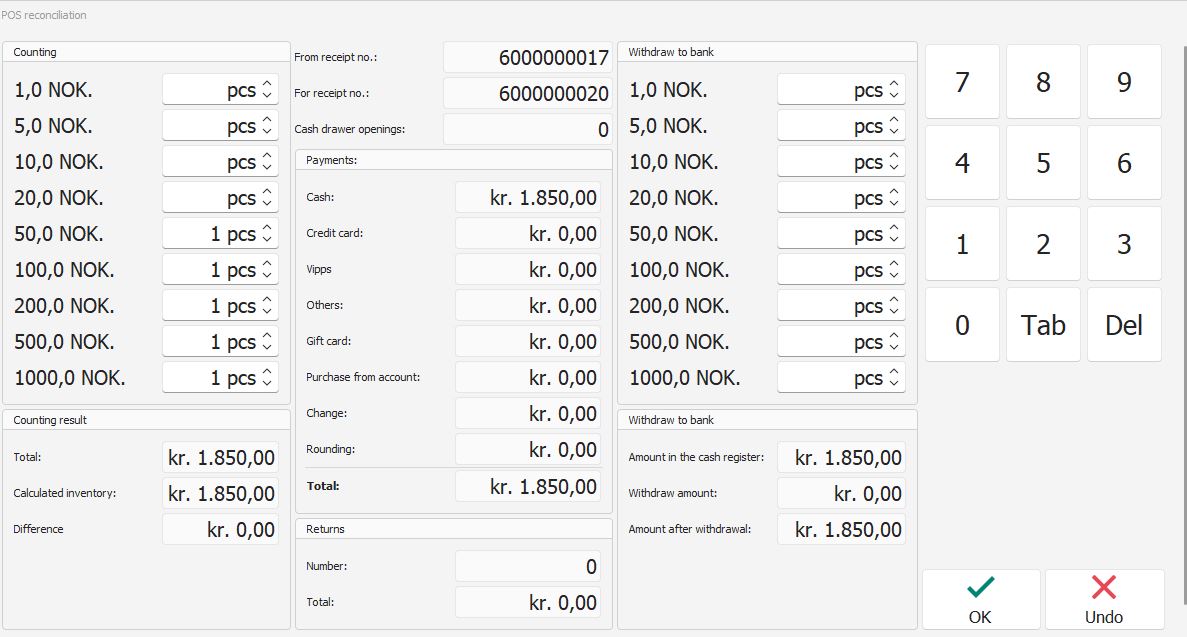This screenshot has width=1187, height=637.
Task: Select Withdraw to bank 1,0 NOK field
Action: pyautogui.click(x=841, y=89)
